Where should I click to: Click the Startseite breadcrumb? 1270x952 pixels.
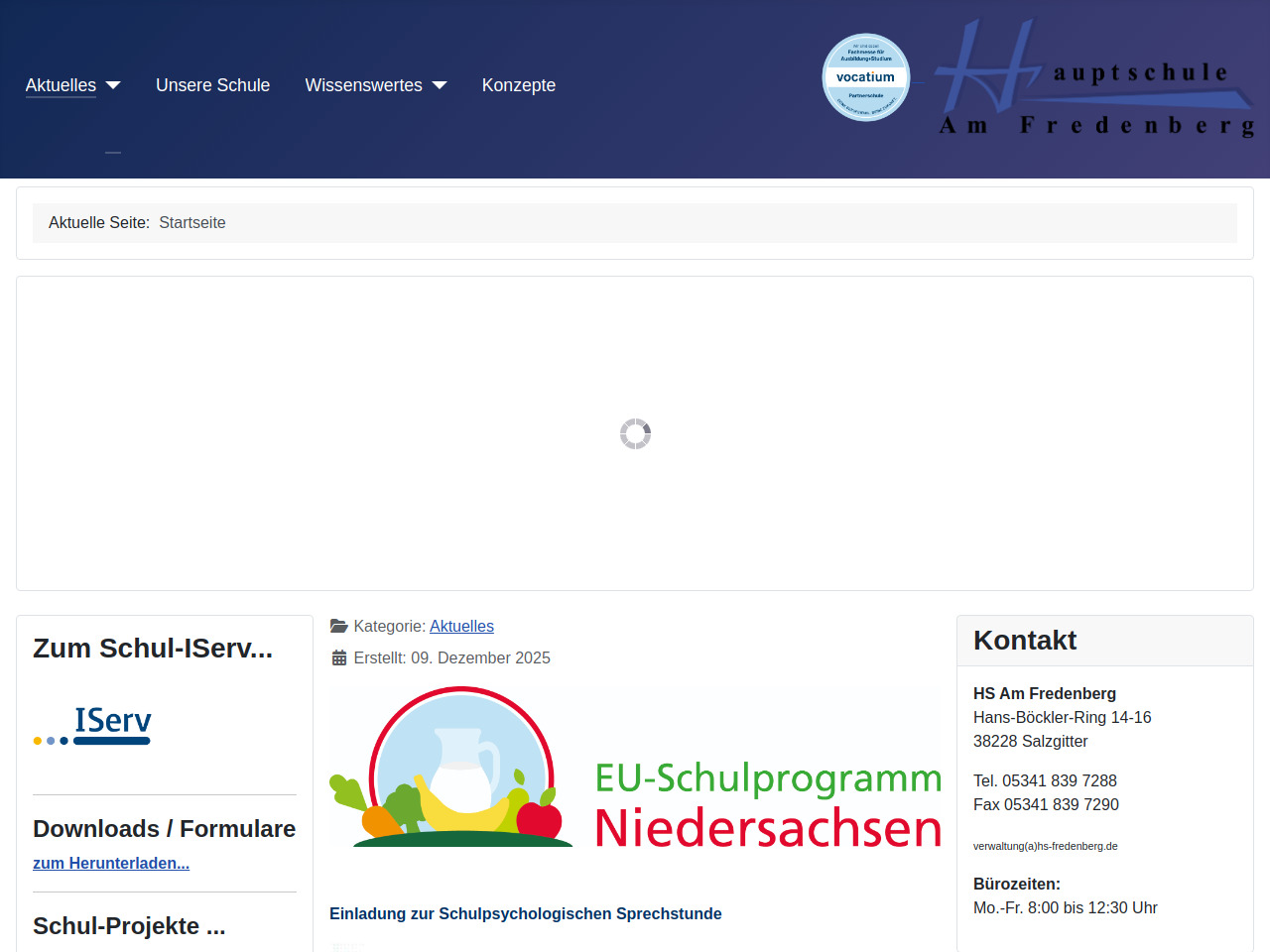[192, 222]
